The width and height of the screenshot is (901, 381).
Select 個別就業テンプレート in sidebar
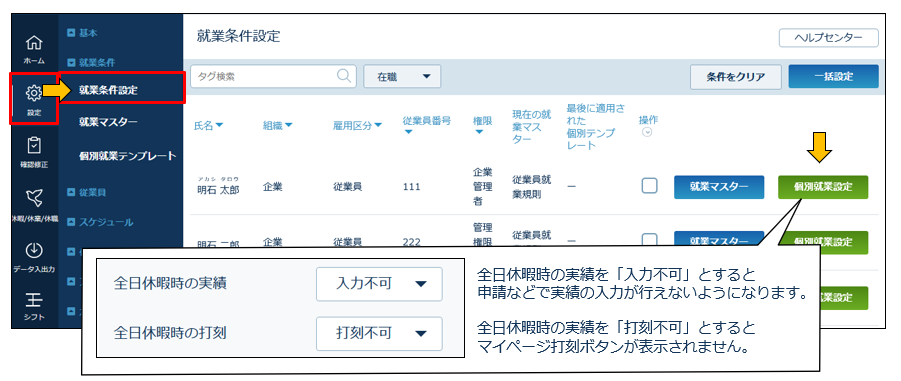click(x=128, y=156)
